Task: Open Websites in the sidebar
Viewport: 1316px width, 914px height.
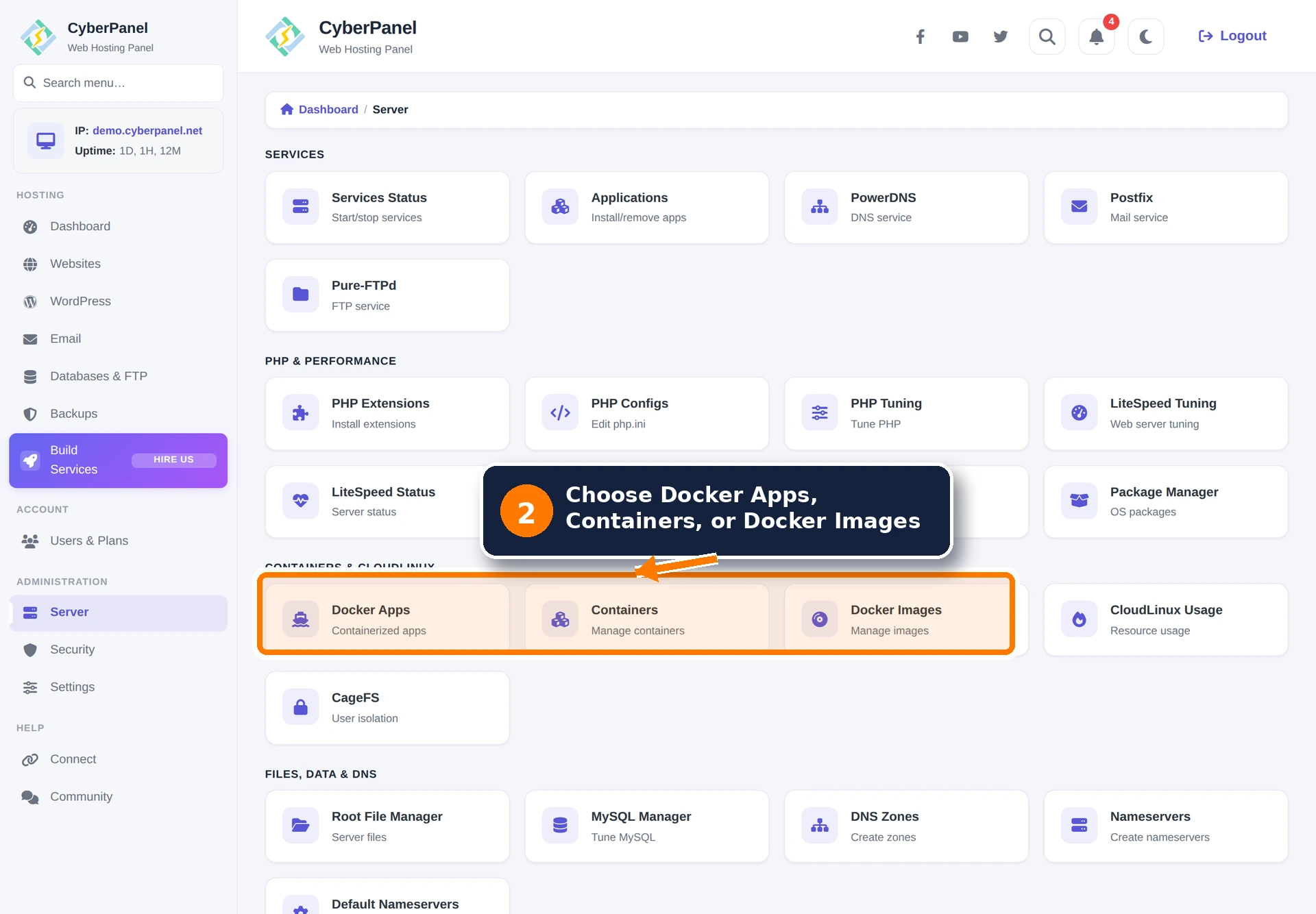Action: (118, 264)
